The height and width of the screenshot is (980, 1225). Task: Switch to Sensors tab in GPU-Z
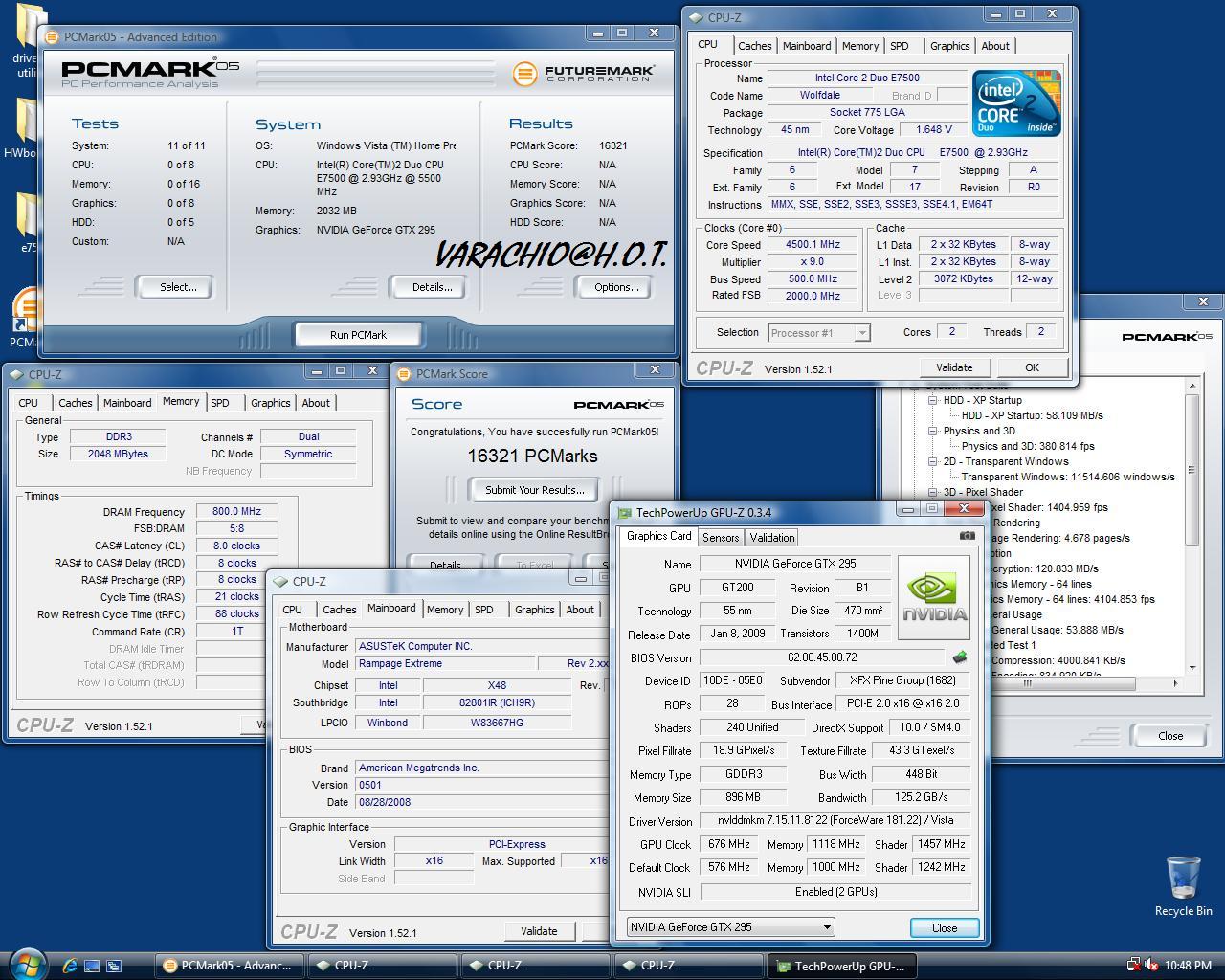721,537
